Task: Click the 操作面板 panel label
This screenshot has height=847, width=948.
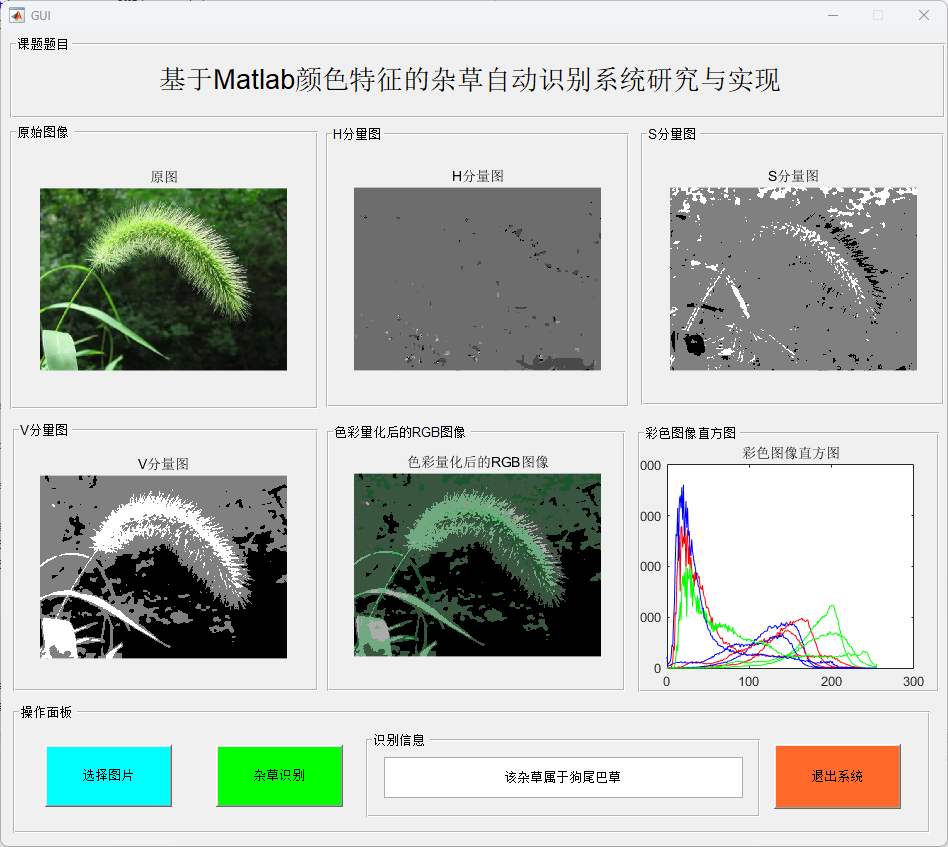Action: point(46,712)
